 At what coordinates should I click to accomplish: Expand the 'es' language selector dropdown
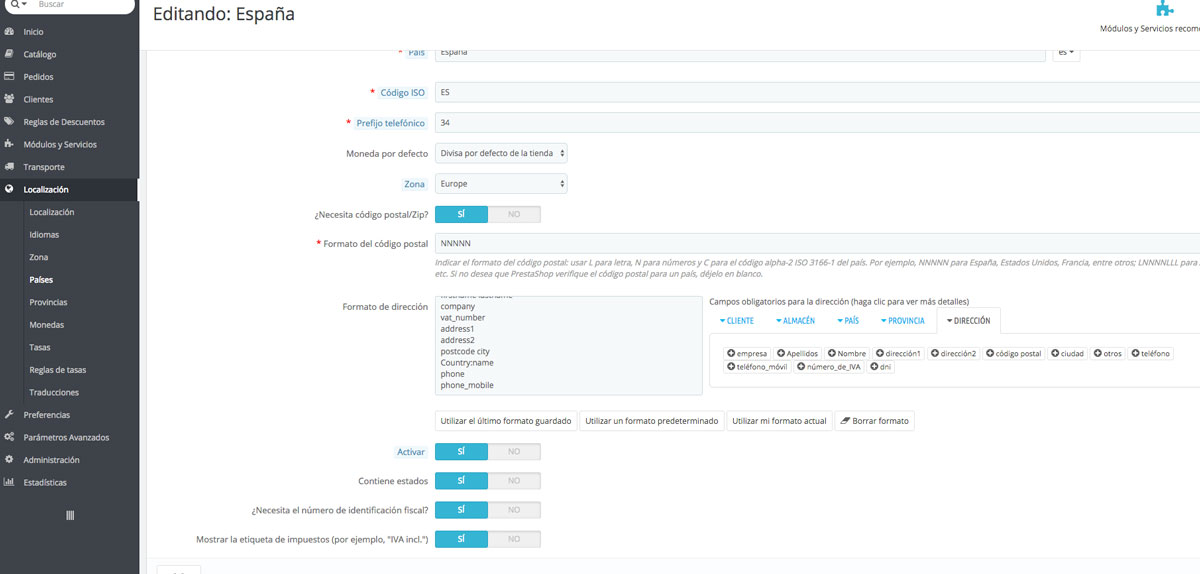click(1066, 52)
